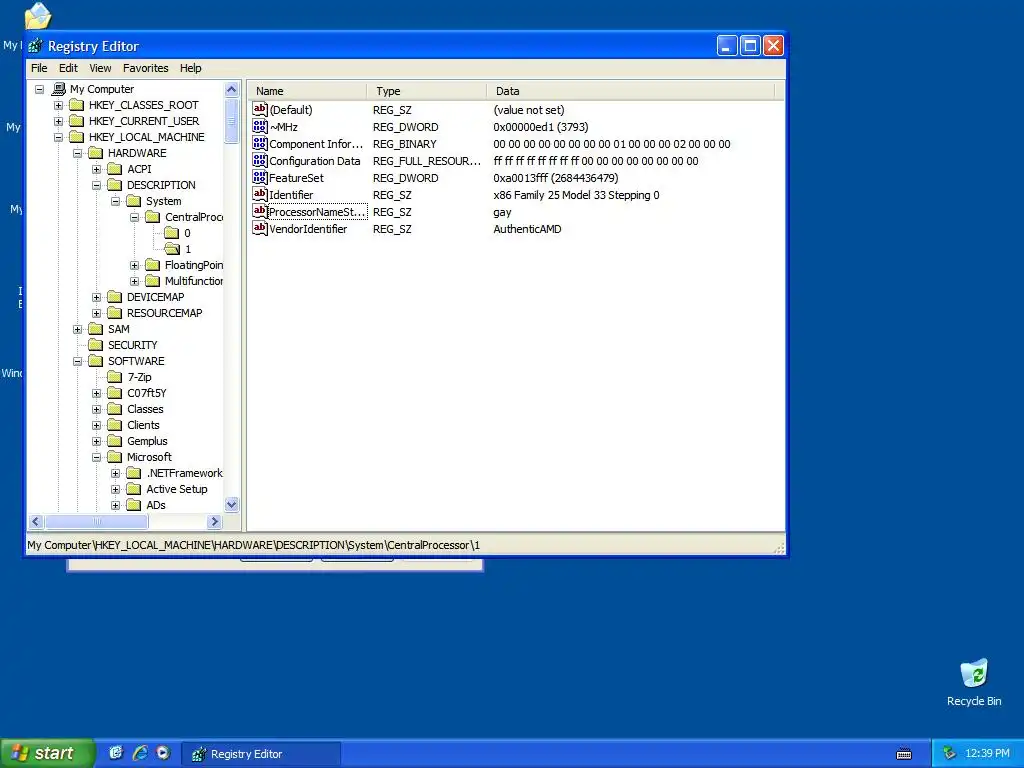Select the .NETFramework key
Viewport: 1024px width, 768px height.
coord(184,473)
